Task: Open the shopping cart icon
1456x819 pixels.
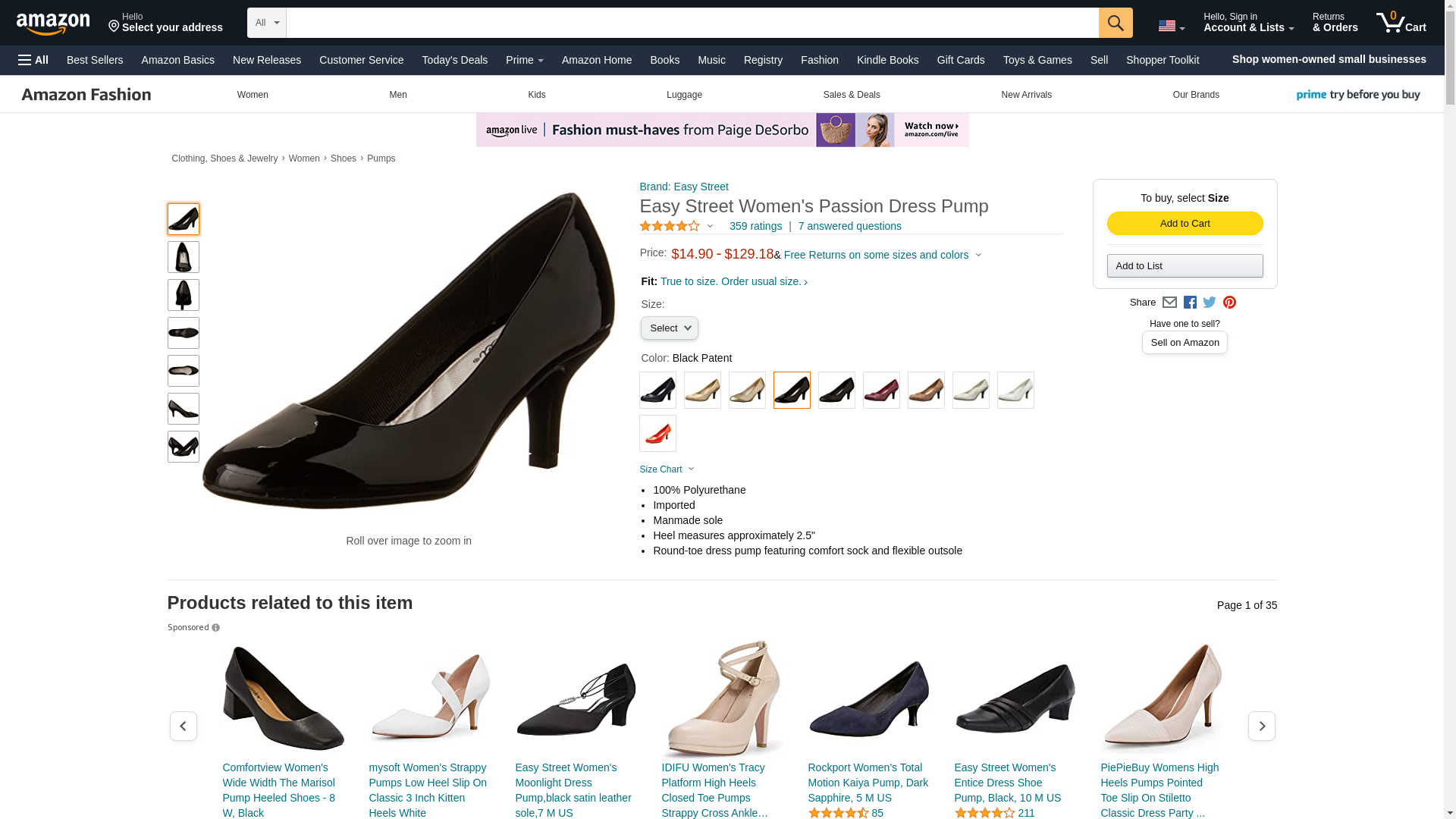Action: click(x=1401, y=23)
